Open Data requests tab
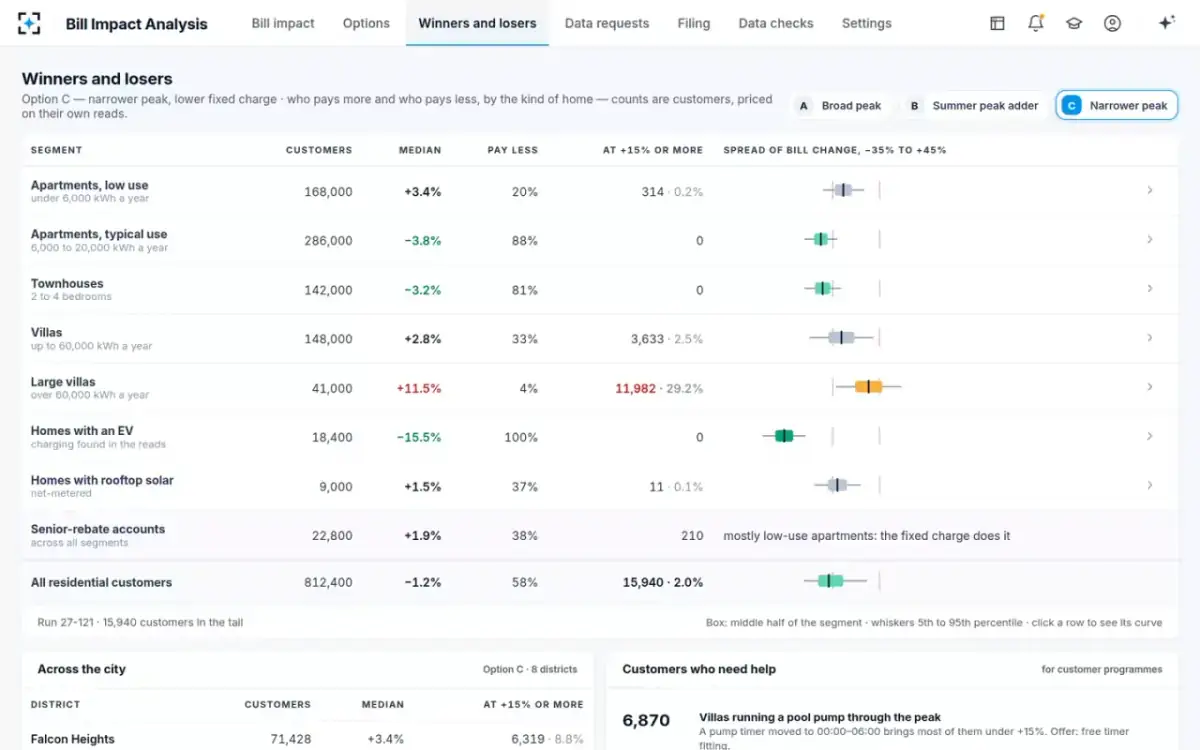This screenshot has height=750, width=1200. (x=606, y=23)
